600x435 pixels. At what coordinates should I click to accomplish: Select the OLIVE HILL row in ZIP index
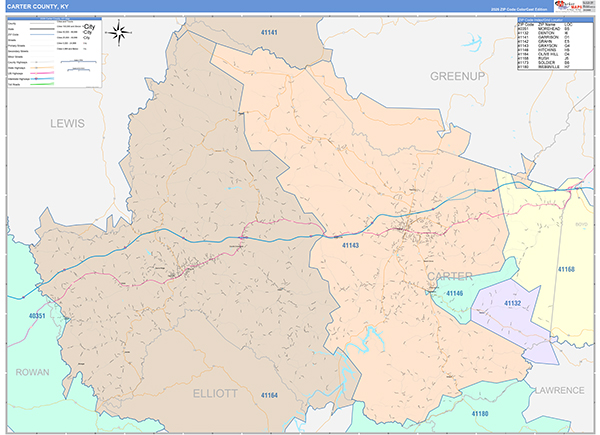coord(546,54)
